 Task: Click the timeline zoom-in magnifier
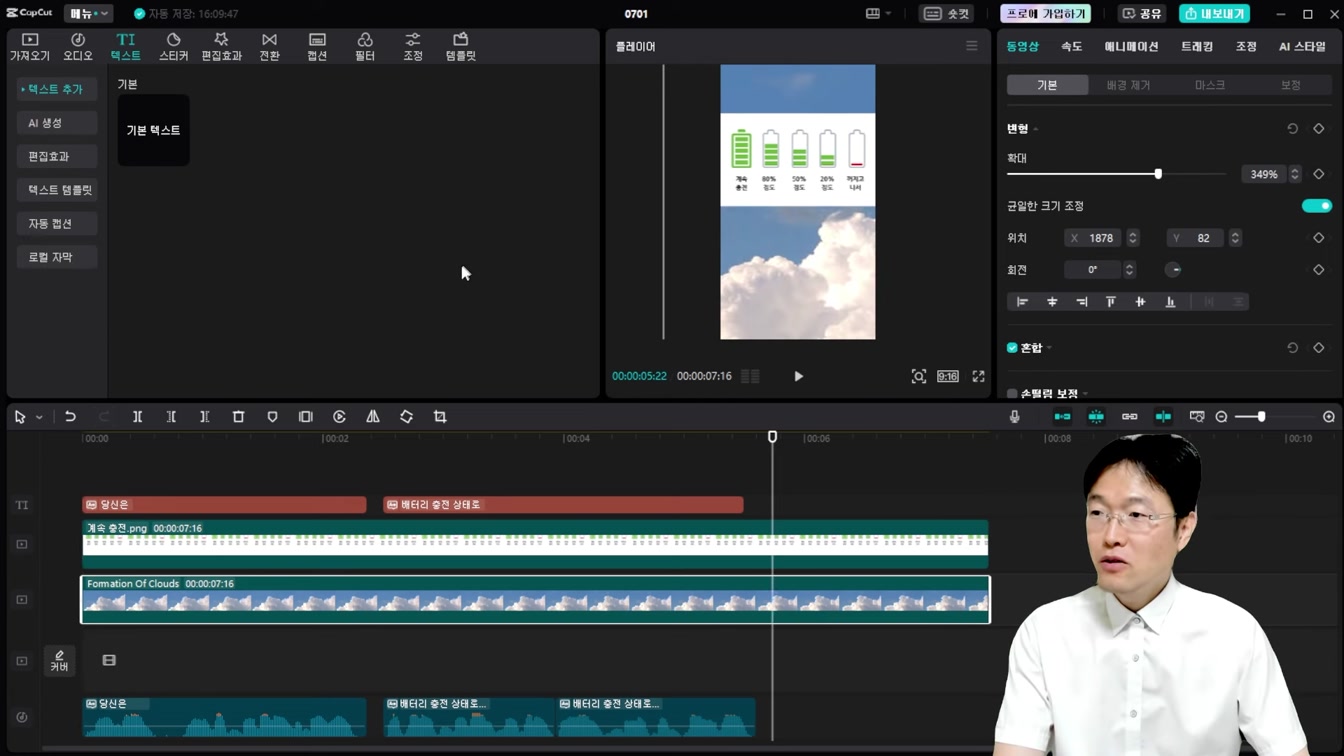coord(1329,417)
